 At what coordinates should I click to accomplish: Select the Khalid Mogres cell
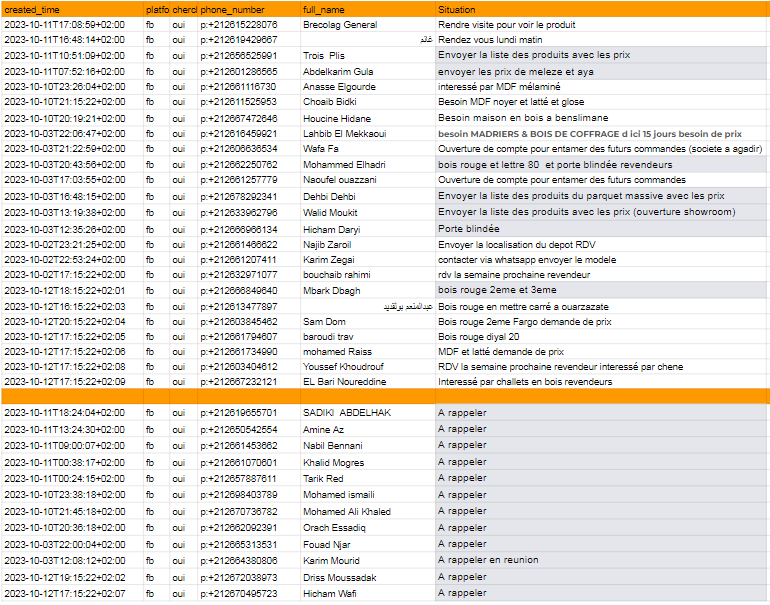(x=368, y=463)
